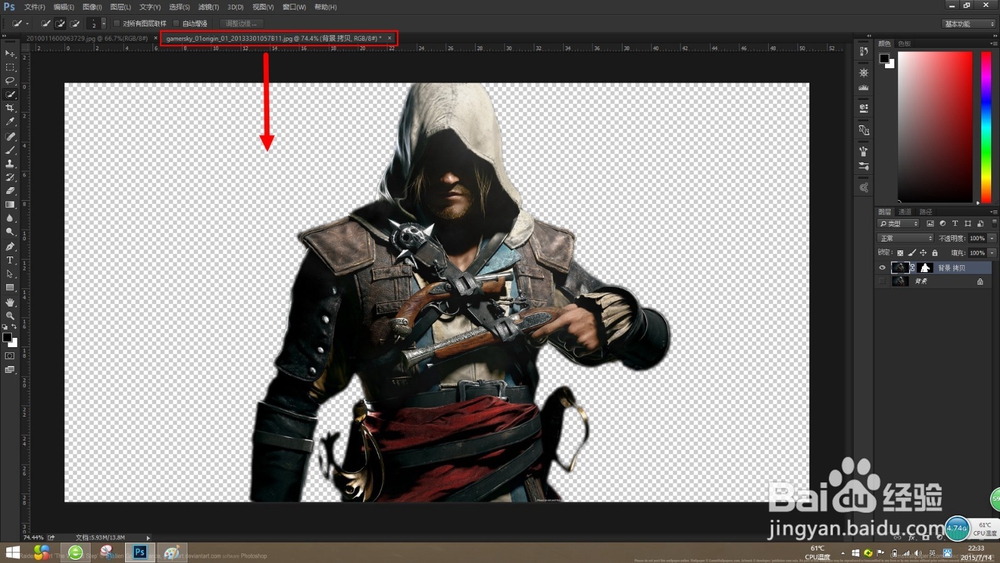Viewport: 1000px width, 563px height.
Task: Select the Blur tool
Action: click(10, 218)
